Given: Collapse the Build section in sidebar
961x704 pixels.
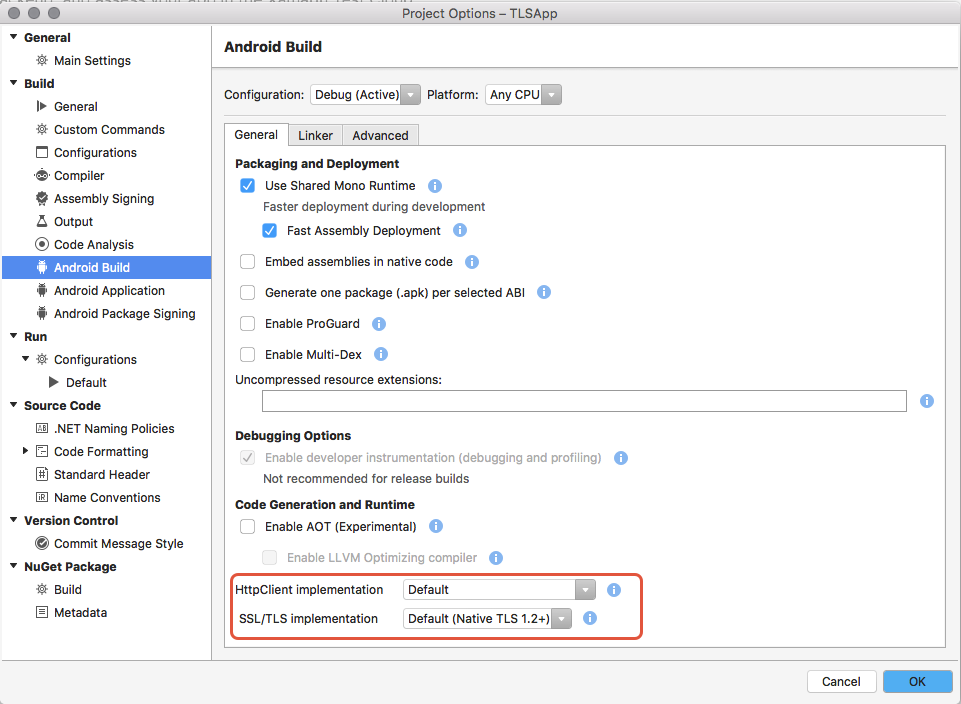Looking at the screenshot, I should (x=13, y=83).
